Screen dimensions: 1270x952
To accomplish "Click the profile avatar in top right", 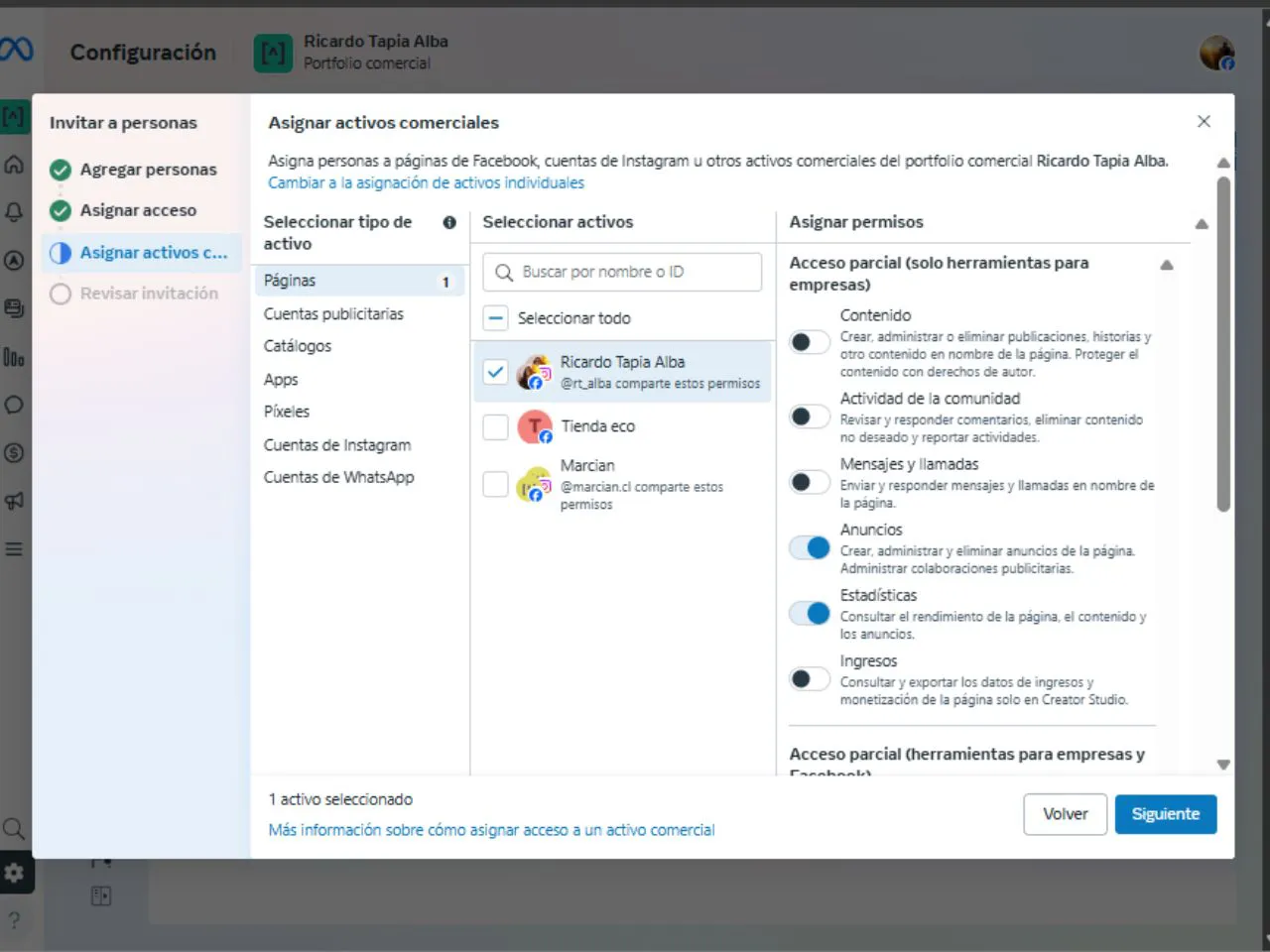I will click(x=1216, y=52).
